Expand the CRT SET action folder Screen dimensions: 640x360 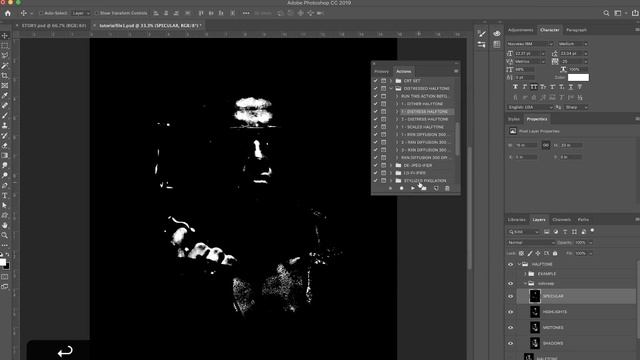point(391,81)
